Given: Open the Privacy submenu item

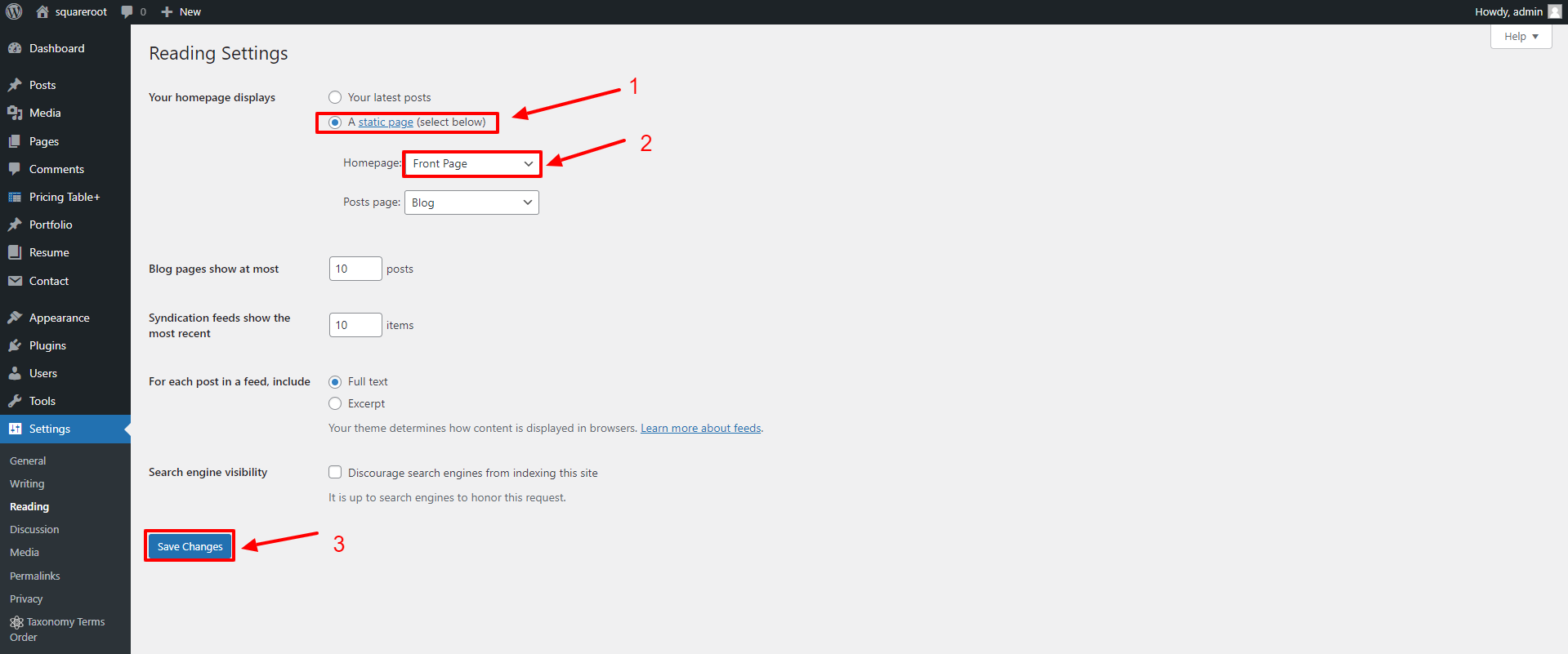Looking at the screenshot, I should (26, 598).
